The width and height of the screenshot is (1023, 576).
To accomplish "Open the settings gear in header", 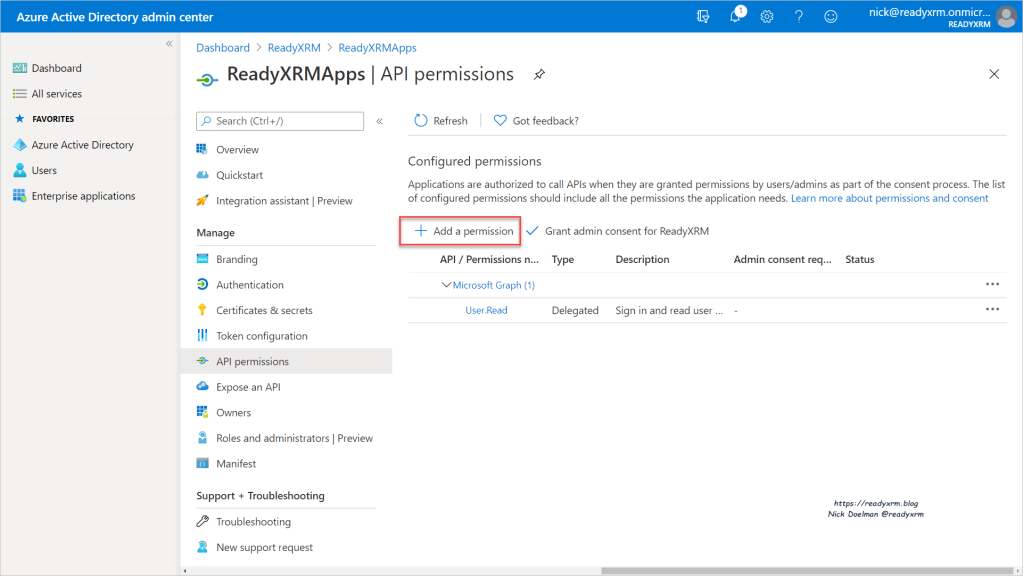I will tap(767, 17).
